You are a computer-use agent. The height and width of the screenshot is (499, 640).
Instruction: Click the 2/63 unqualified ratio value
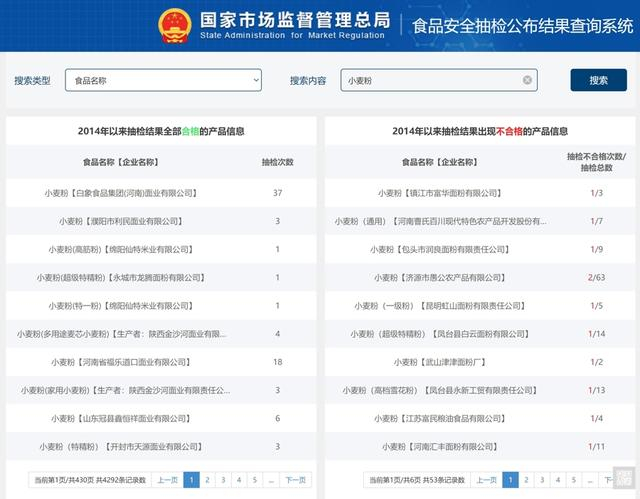click(x=596, y=277)
